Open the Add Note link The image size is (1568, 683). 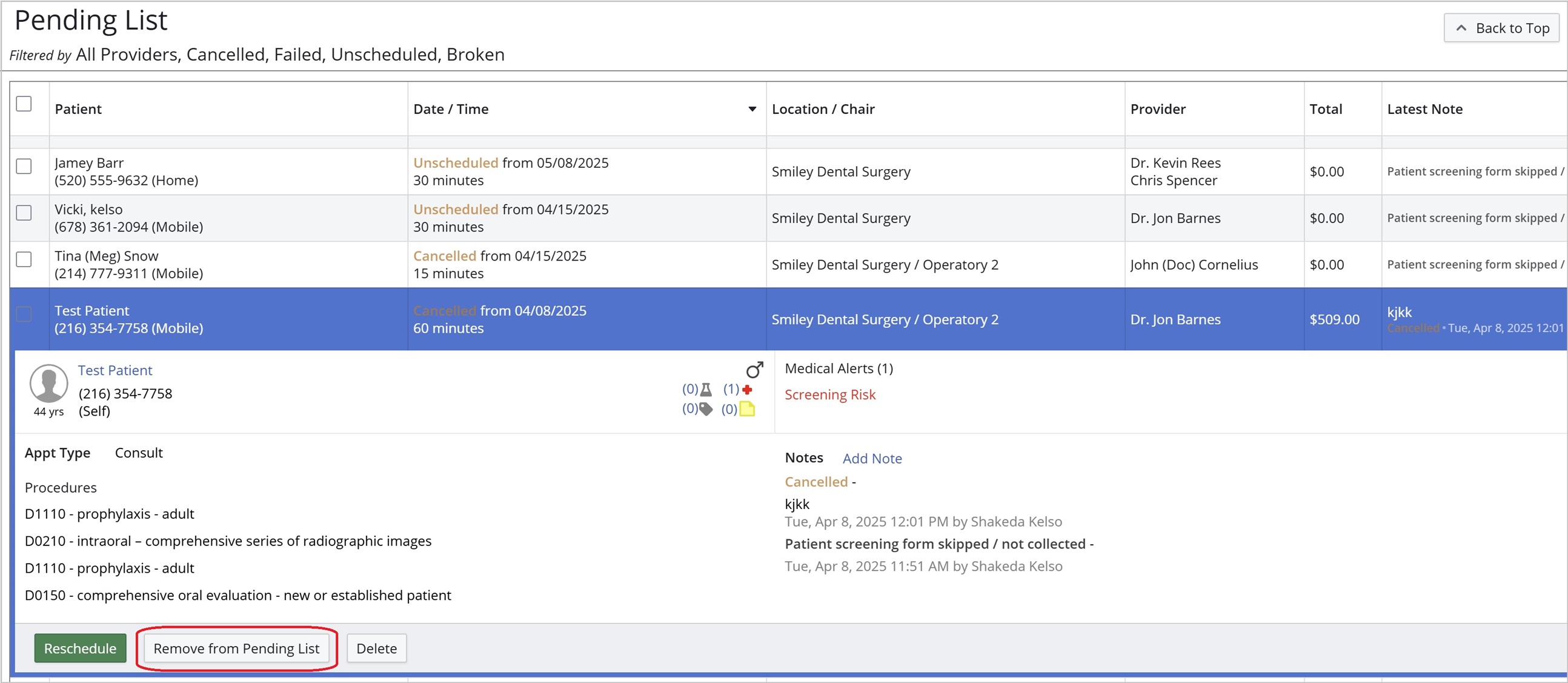point(872,458)
